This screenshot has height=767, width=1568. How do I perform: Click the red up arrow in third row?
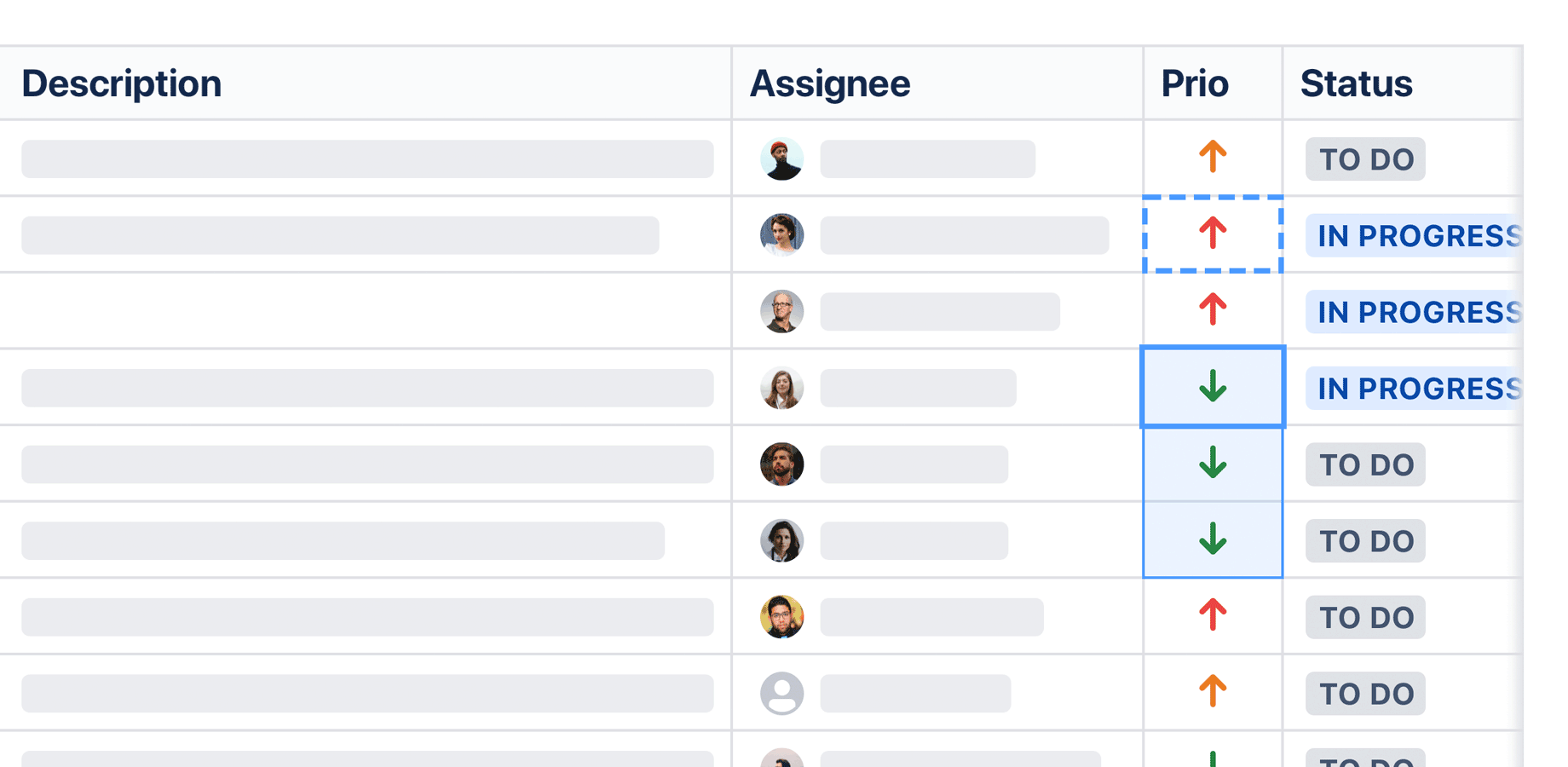pyautogui.click(x=1212, y=311)
